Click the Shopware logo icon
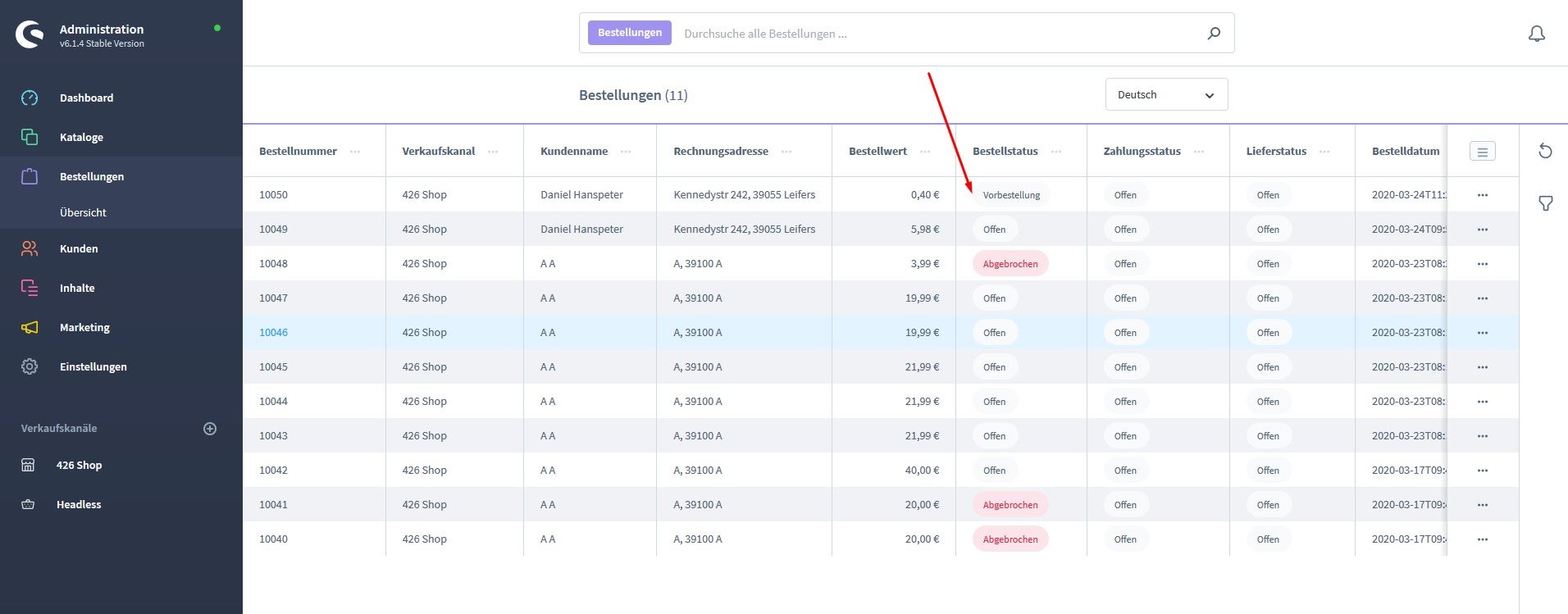1568x614 pixels. pos(30,34)
